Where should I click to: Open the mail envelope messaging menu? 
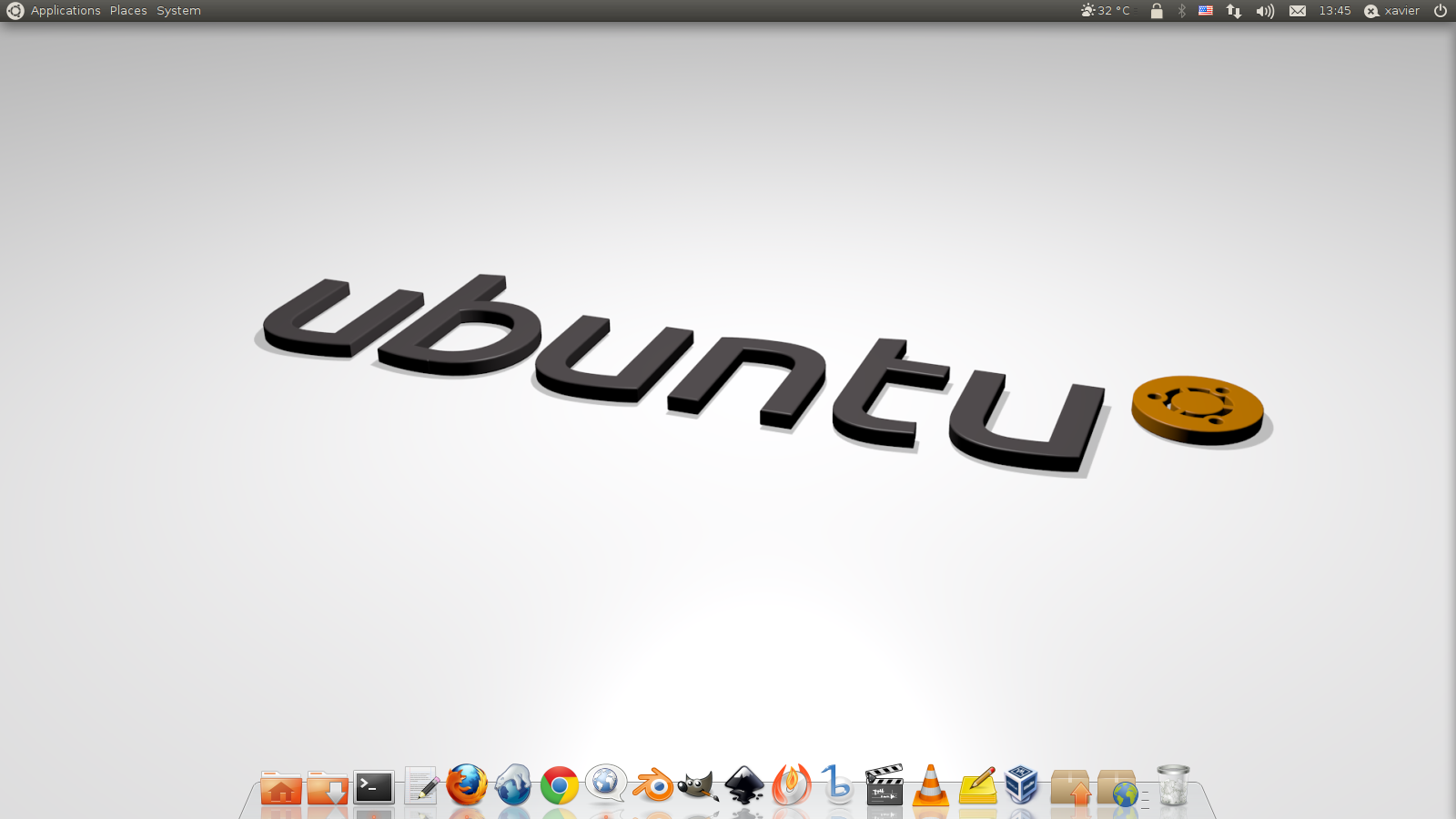[x=1298, y=11]
